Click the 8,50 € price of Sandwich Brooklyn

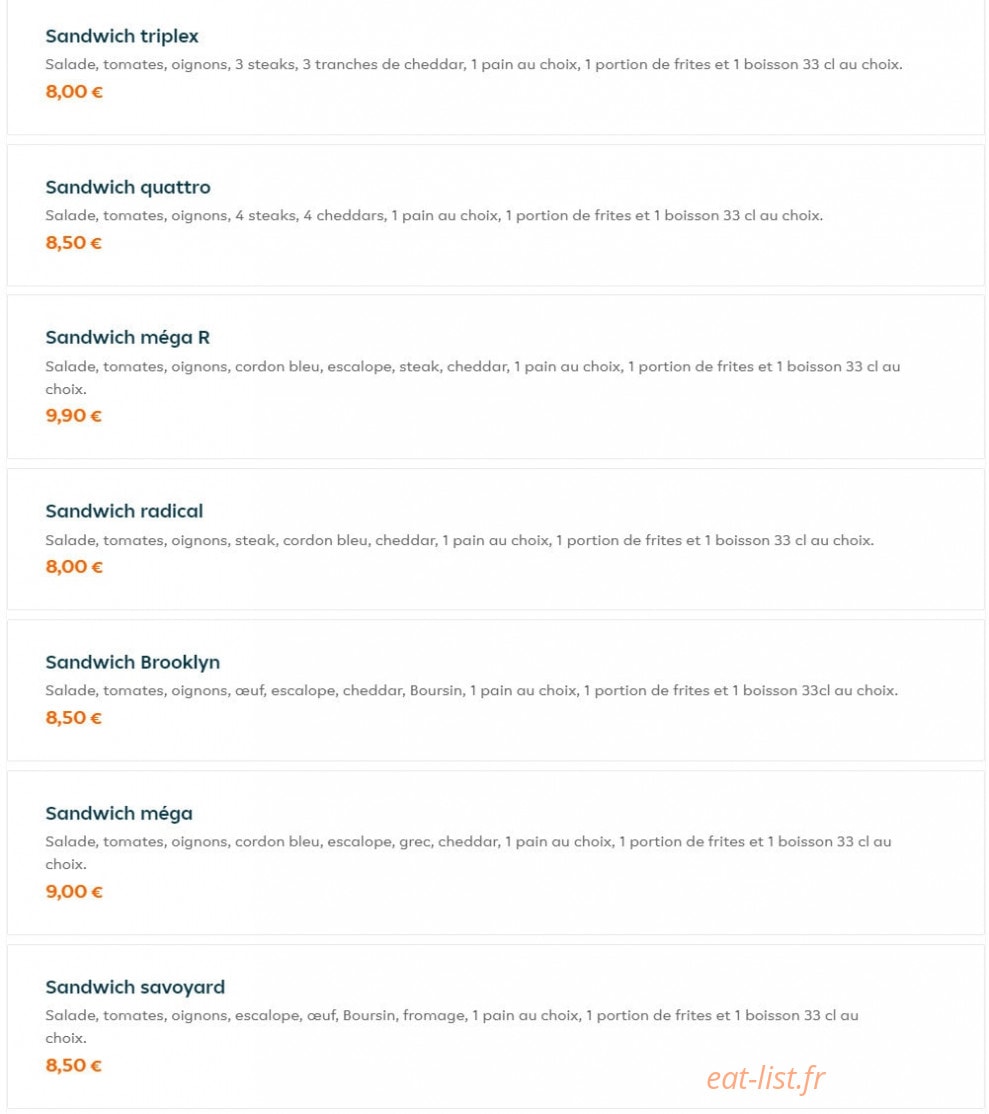pos(74,718)
